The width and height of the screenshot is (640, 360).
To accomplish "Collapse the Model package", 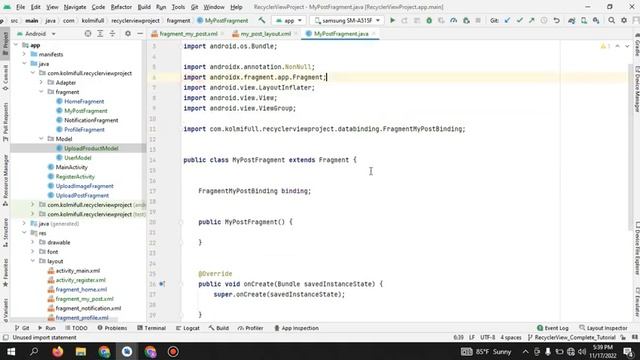I will tap(41, 139).
